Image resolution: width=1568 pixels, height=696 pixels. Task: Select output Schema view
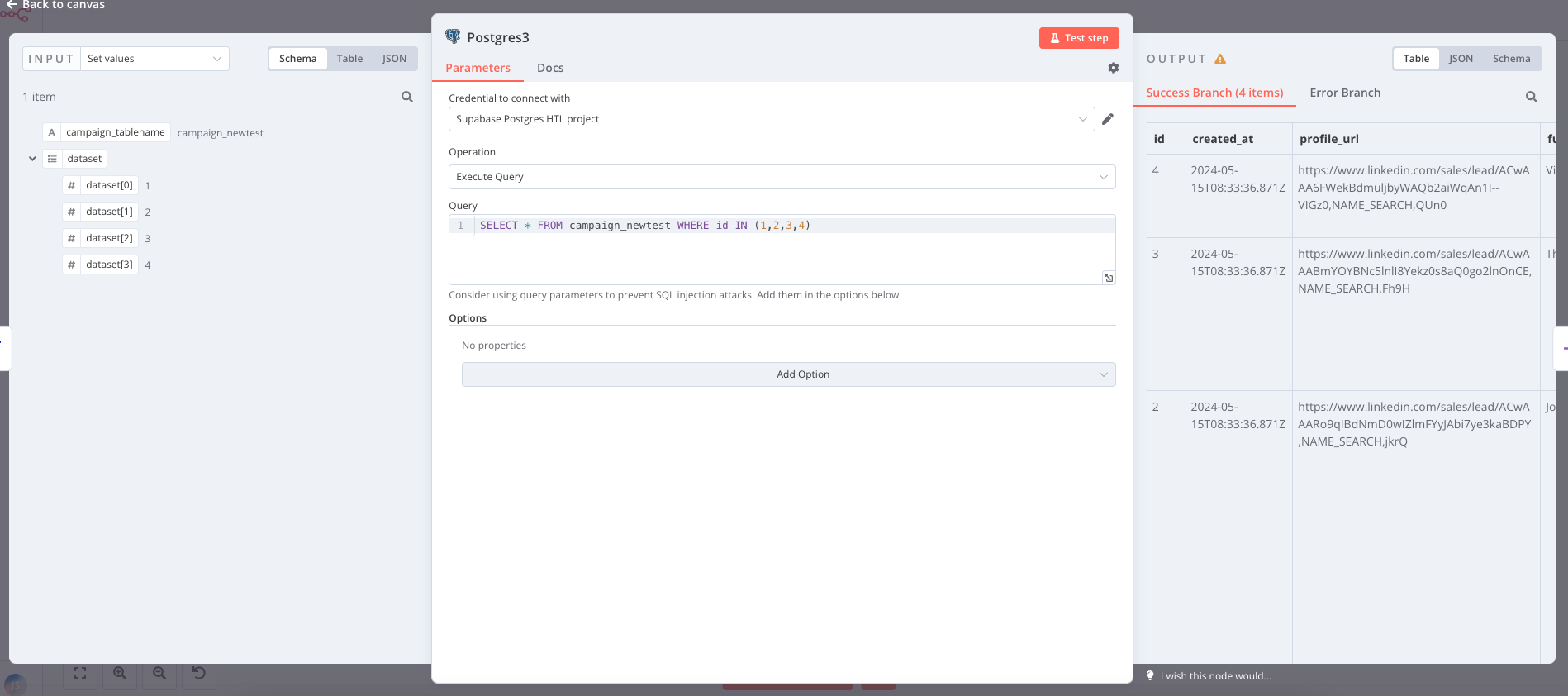[x=1511, y=59]
